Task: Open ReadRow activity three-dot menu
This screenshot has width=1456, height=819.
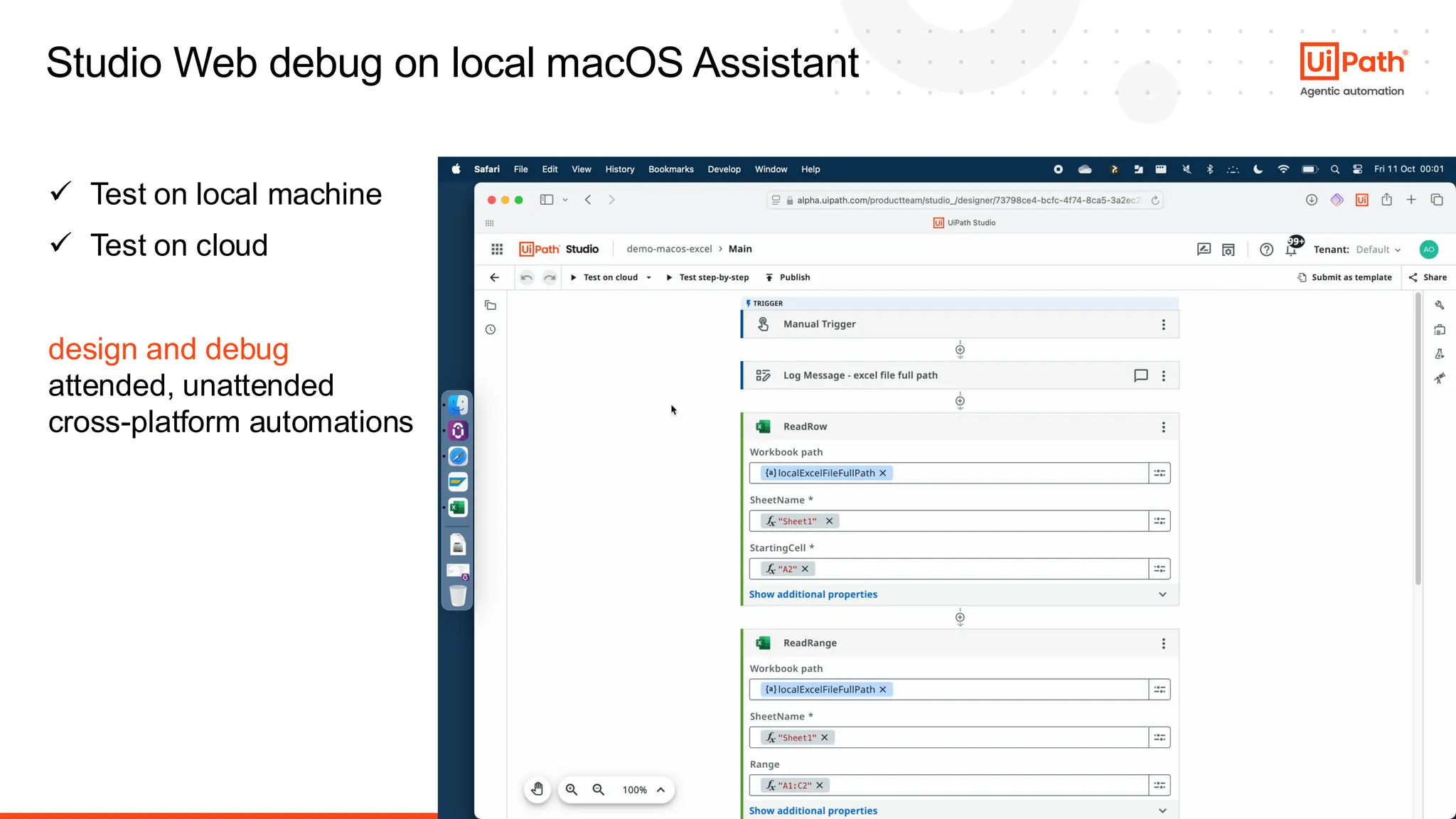Action: click(1163, 427)
